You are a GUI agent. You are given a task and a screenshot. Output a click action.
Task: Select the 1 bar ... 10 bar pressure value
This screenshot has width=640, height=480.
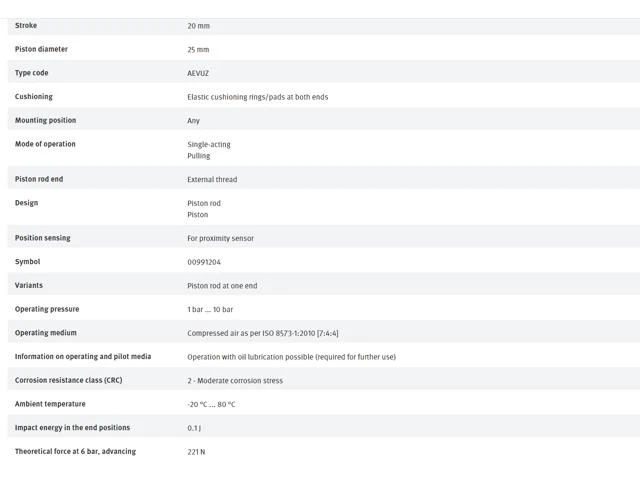pyautogui.click(x=210, y=309)
